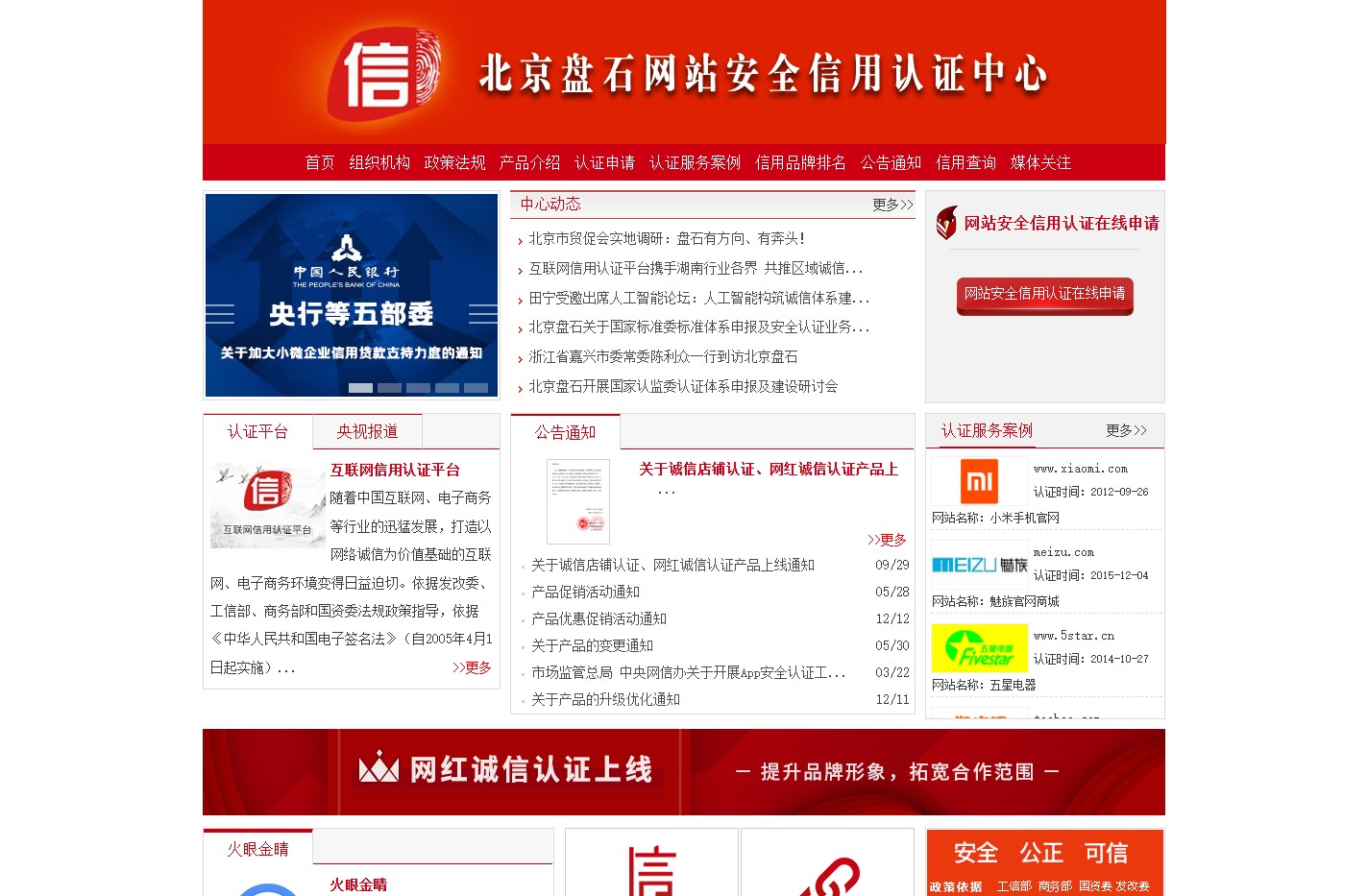1368x896 pixels.
Task: Select the third carousel indicator dot
Action: click(418, 388)
